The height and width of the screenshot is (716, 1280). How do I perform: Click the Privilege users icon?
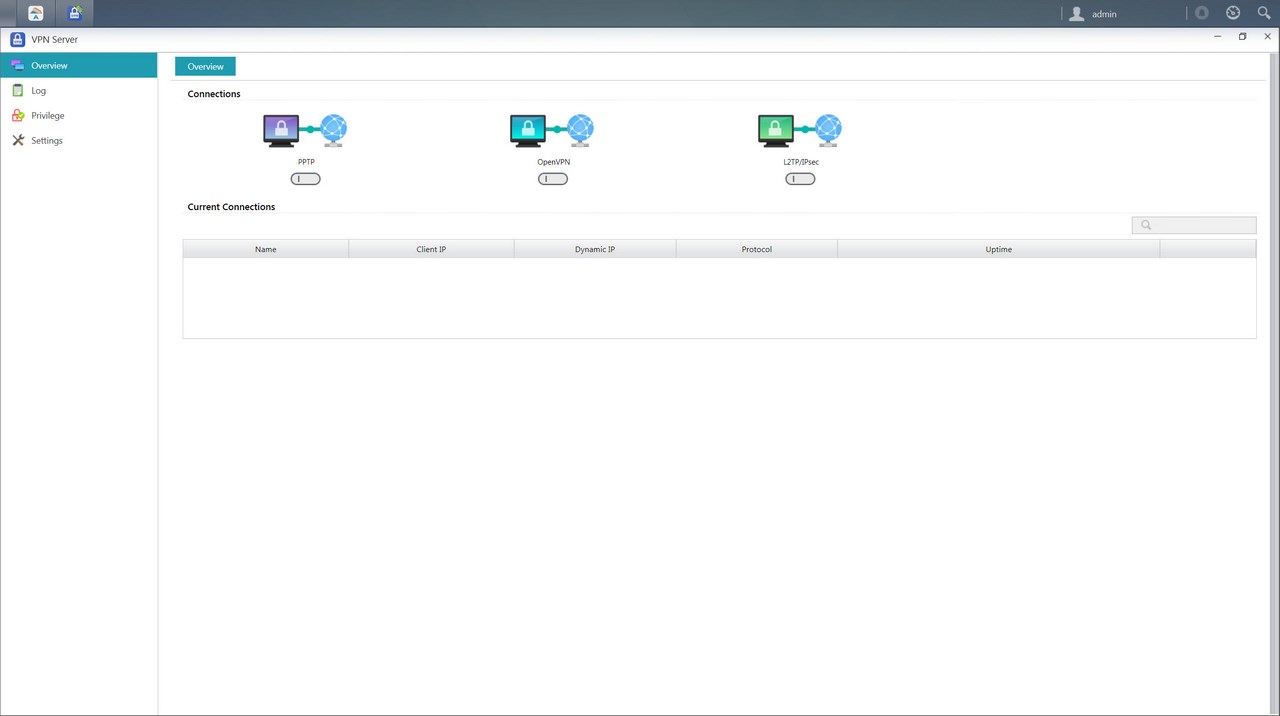pyautogui.click(x=18, y=115)
